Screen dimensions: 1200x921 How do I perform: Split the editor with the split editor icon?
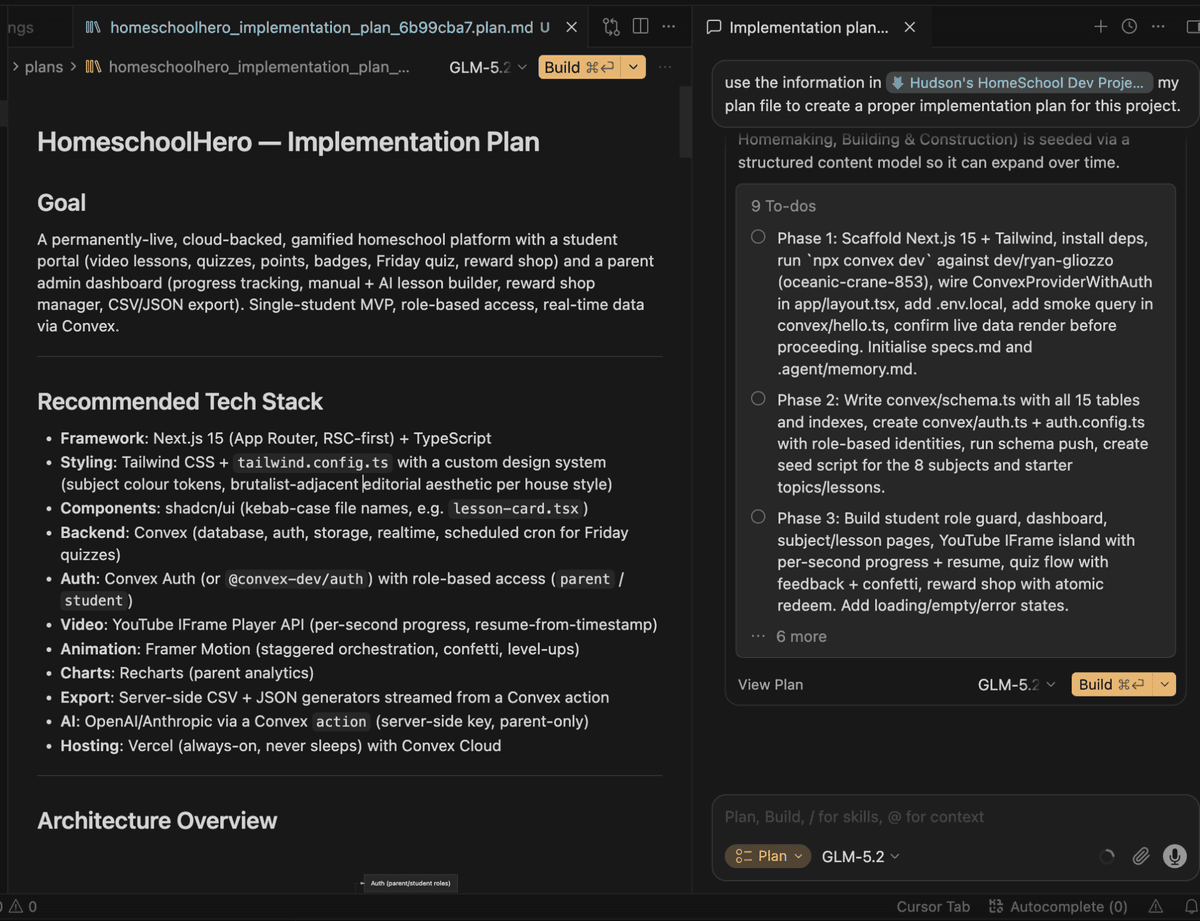(x=640, y=27)
